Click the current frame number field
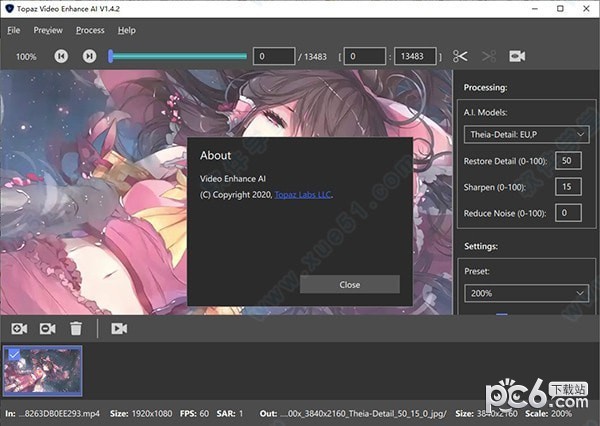The width and height of the screenshot is (600, 426). tap(274, 56)
